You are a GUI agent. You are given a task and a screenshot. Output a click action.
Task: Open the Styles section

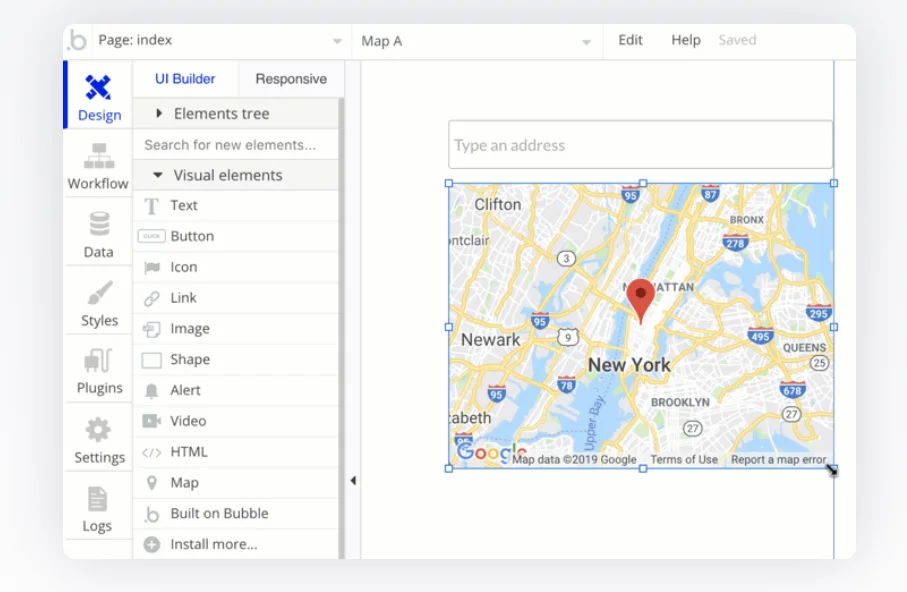point(99,304)
